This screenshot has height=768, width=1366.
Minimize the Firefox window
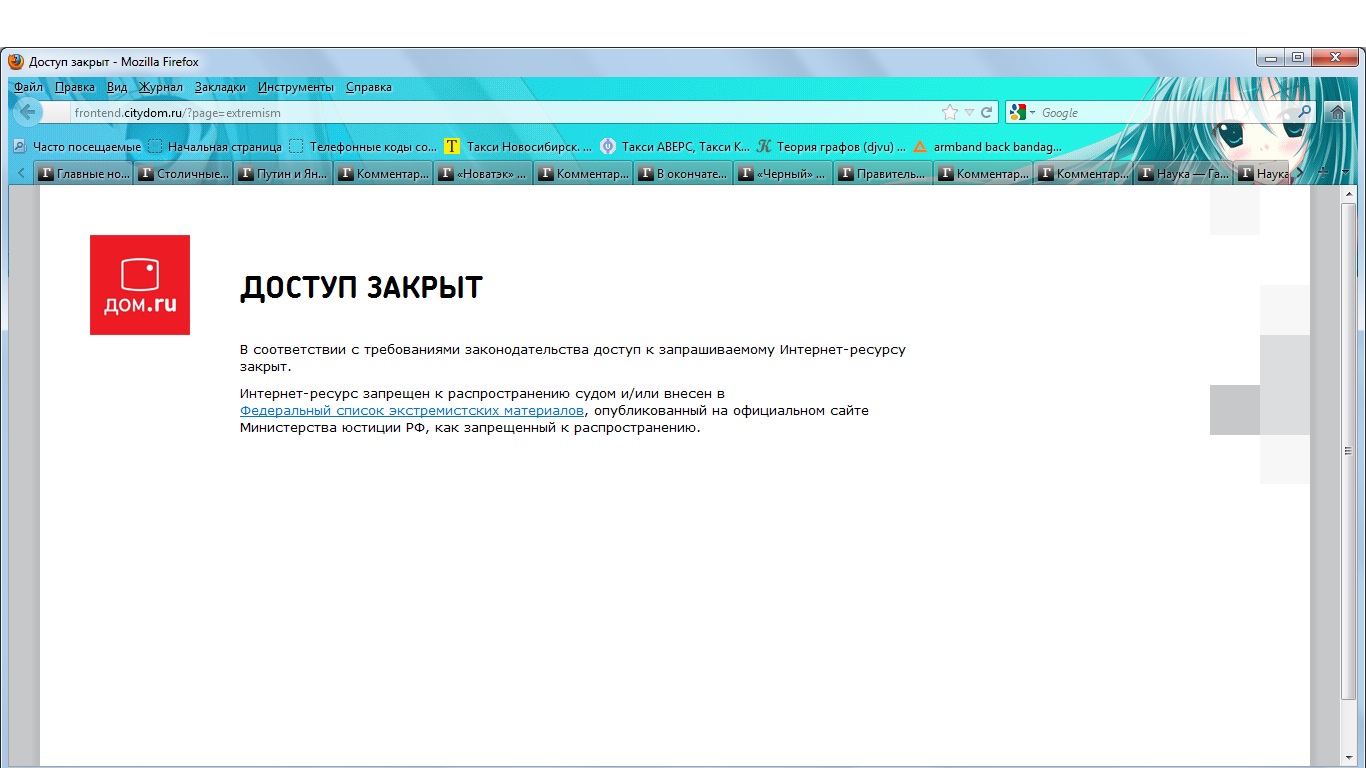pyautogui.click(x=1271, y=58)
